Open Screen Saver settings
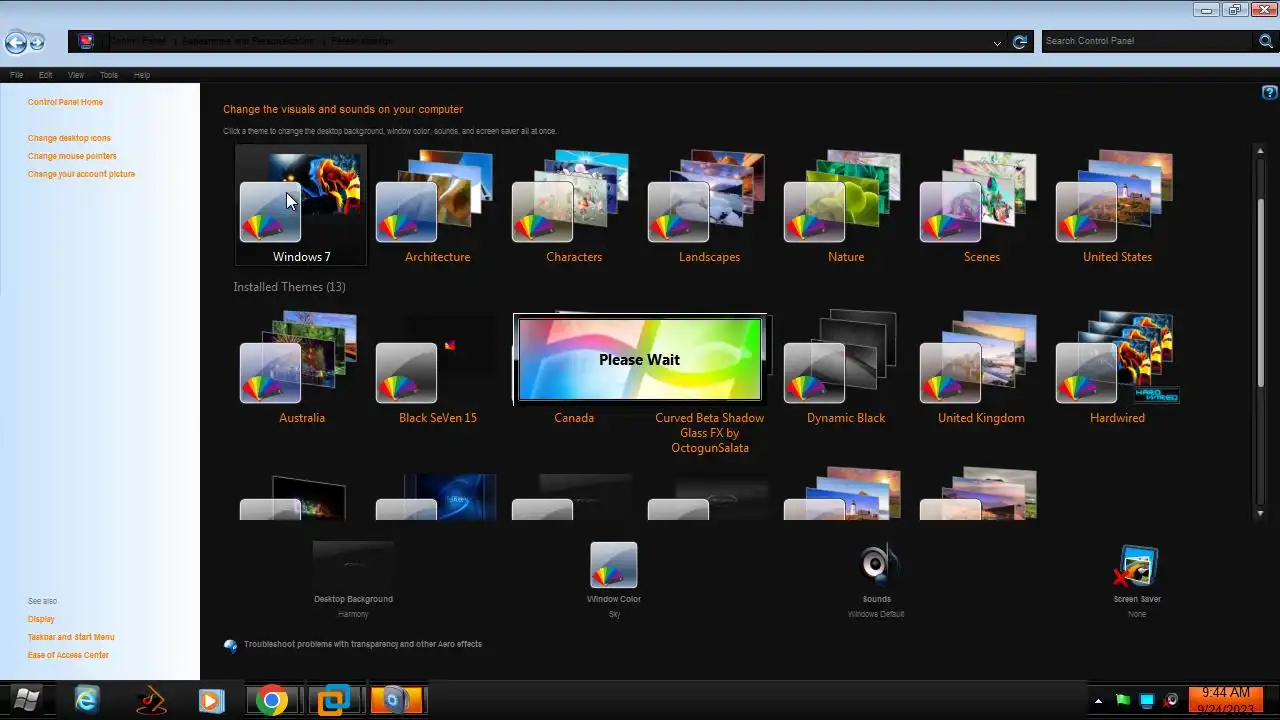Screen dimensions: 1280x720 pos(1137,579)
